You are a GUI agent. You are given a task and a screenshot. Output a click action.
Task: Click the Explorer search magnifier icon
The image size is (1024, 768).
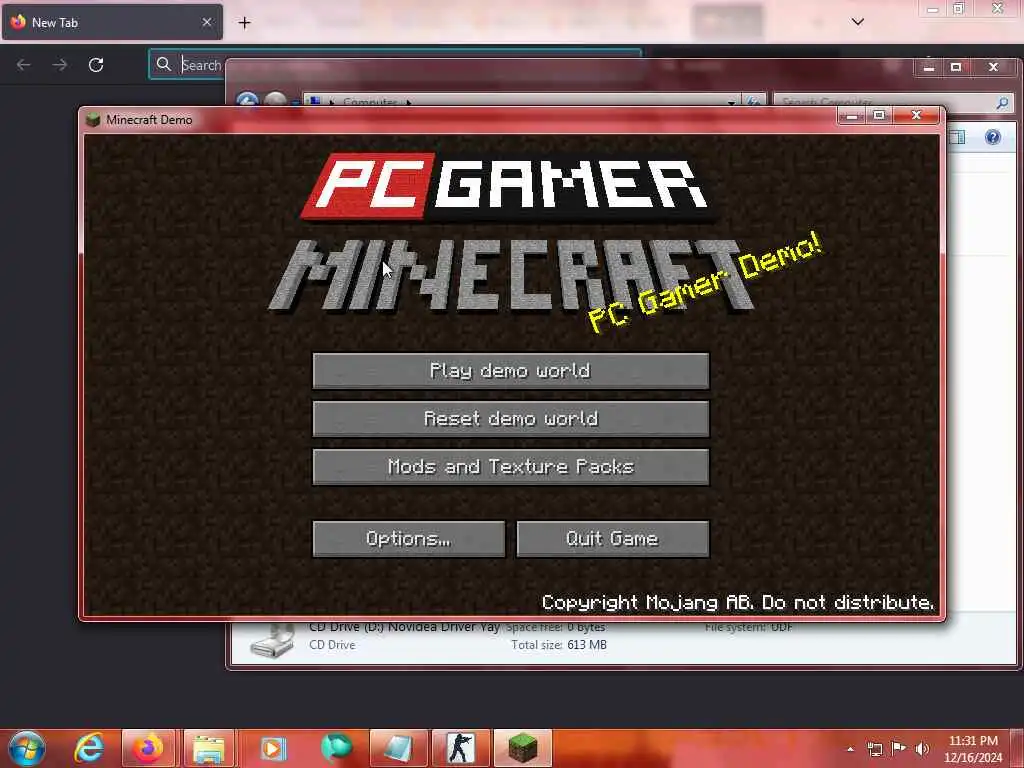tap(1002, 103)
